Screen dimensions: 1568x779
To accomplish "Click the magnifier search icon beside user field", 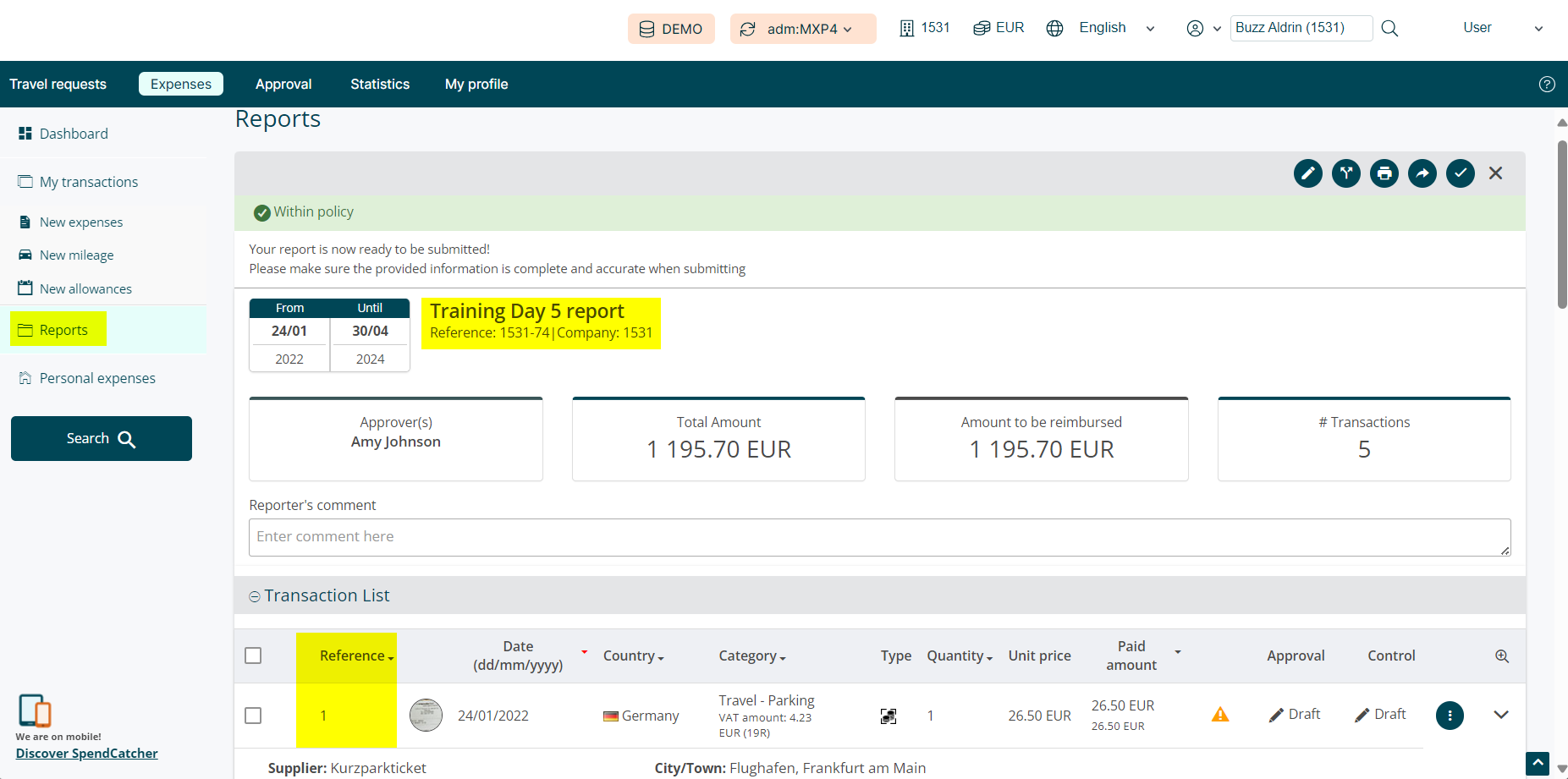I will click(1389, 29).
